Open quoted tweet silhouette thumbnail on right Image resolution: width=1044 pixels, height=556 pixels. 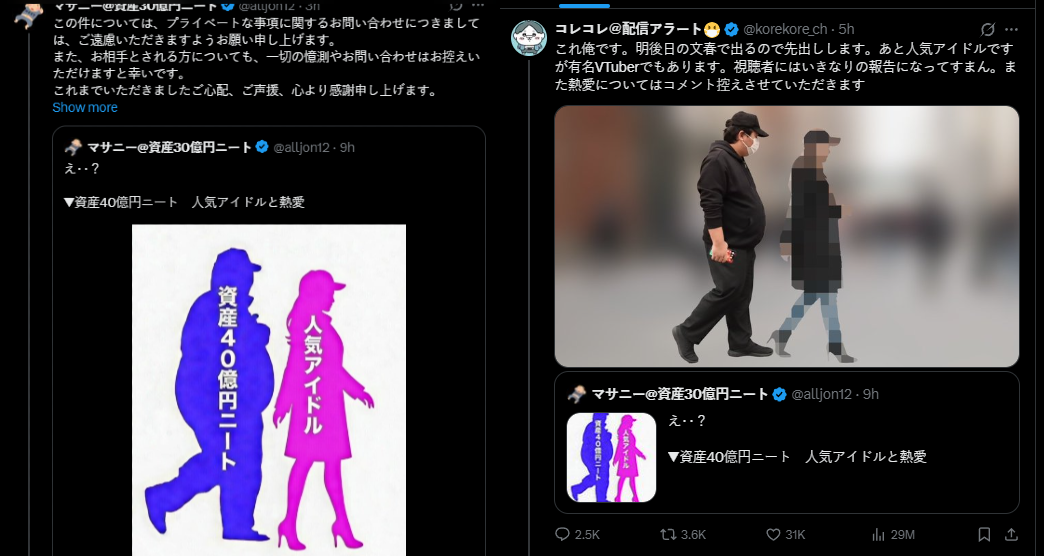611,457
